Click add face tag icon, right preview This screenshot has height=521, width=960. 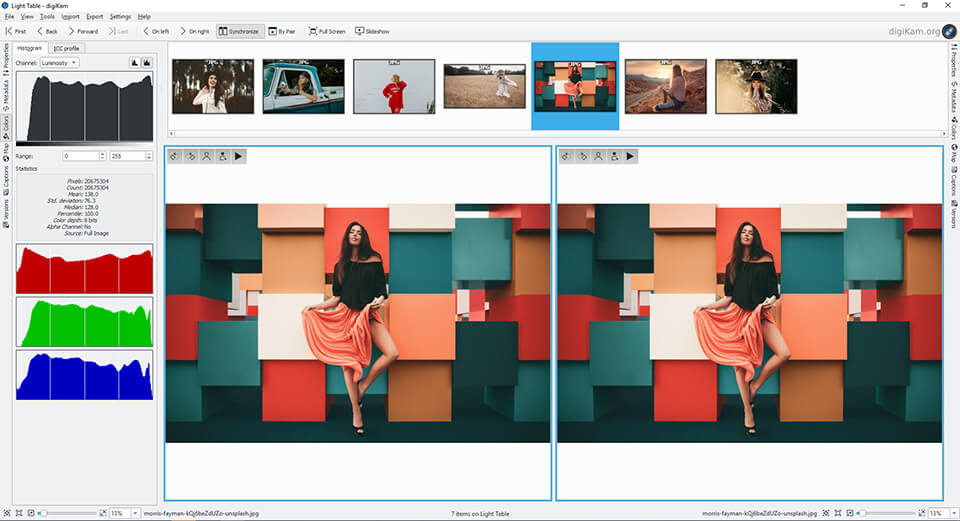tap(614, 156)
